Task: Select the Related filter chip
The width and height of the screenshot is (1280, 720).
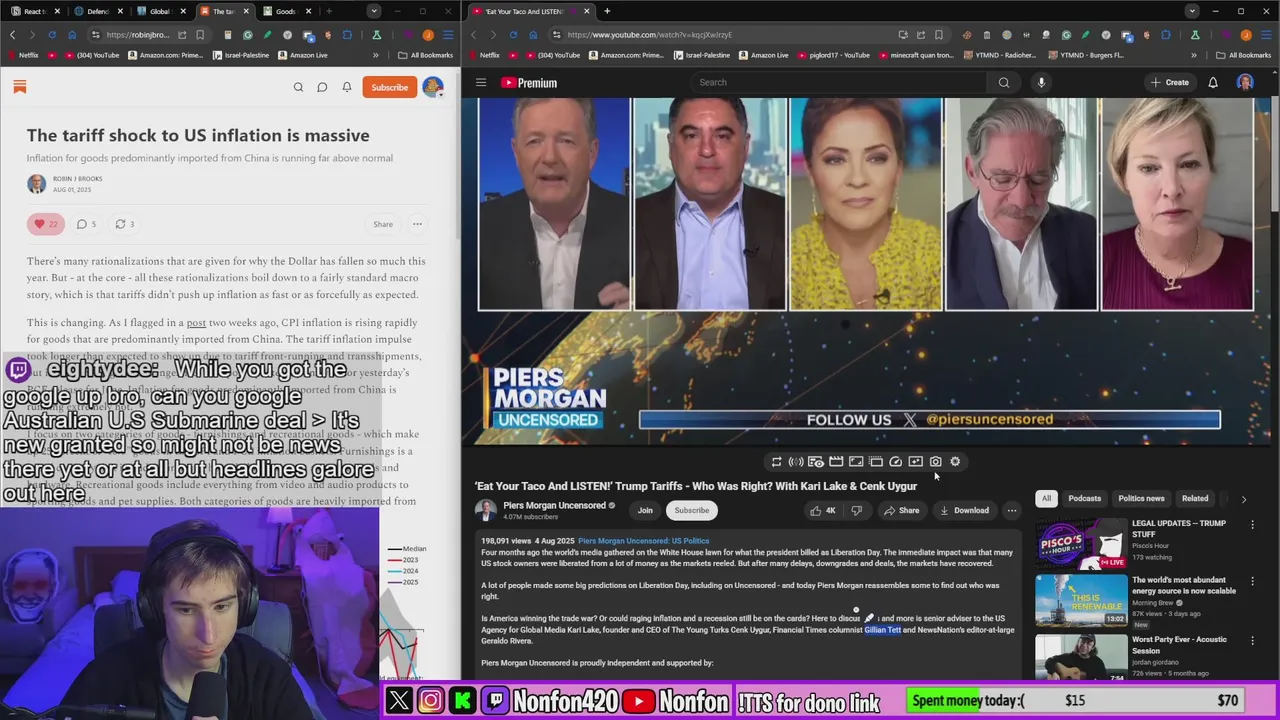Action: [1195, 499]
